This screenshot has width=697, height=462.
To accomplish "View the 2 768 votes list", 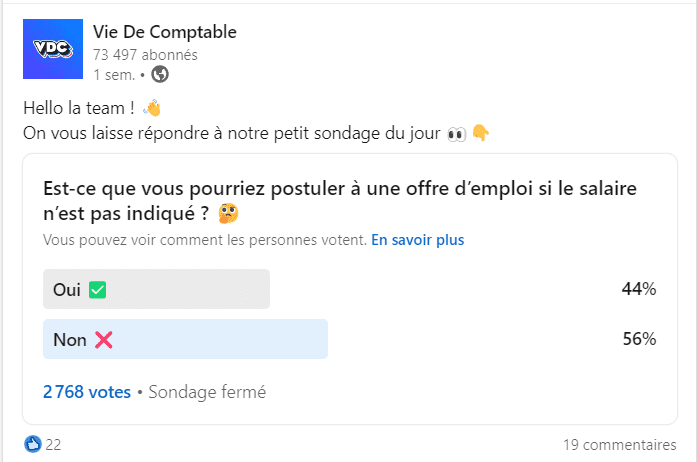I will coord(87,392).
